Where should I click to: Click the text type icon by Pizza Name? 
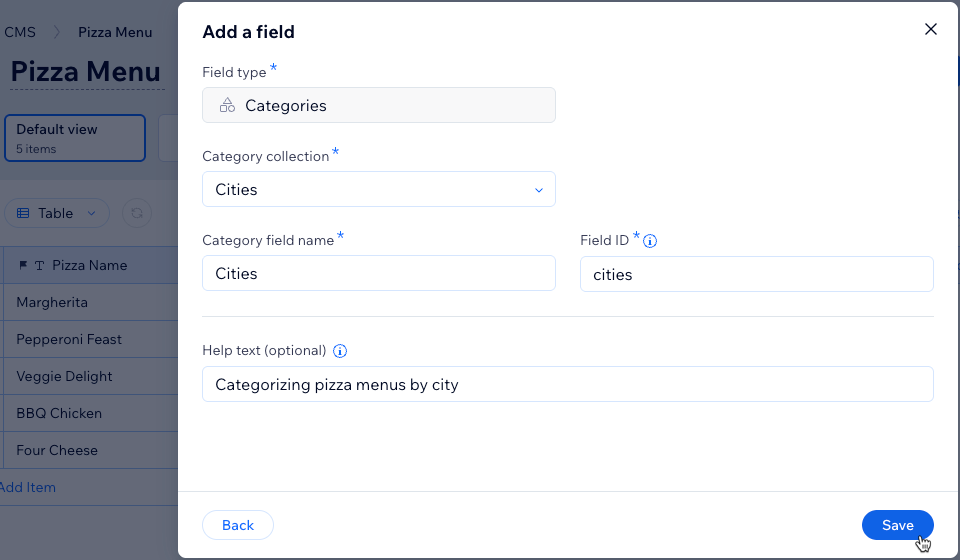[x=39, y=266]
